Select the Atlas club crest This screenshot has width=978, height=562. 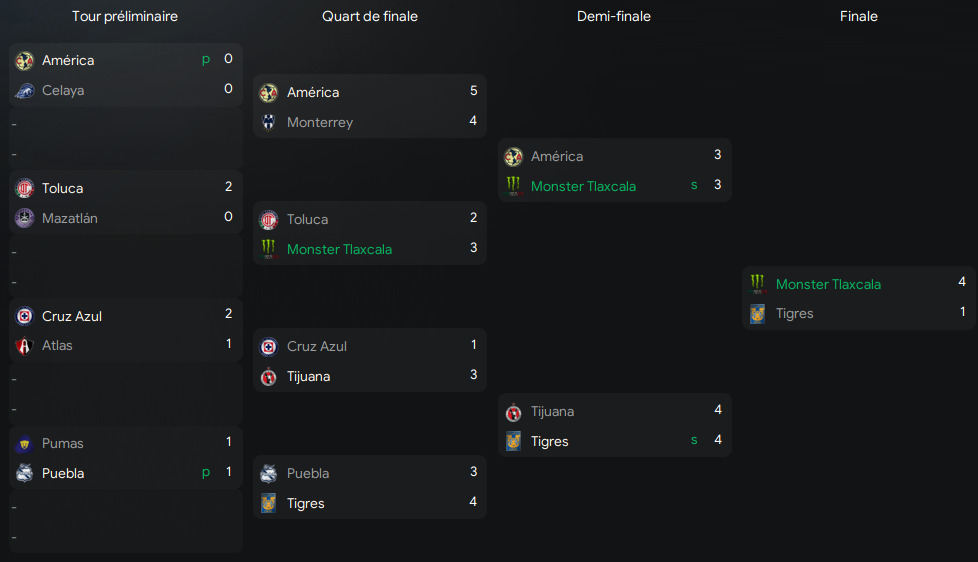(25, 346)
